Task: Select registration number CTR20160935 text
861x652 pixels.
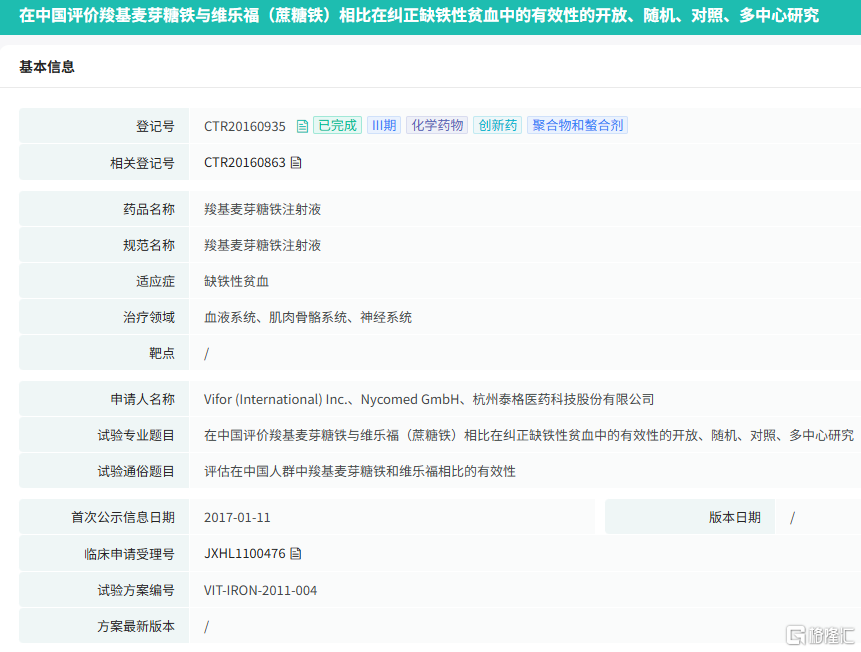Action: 245,126
